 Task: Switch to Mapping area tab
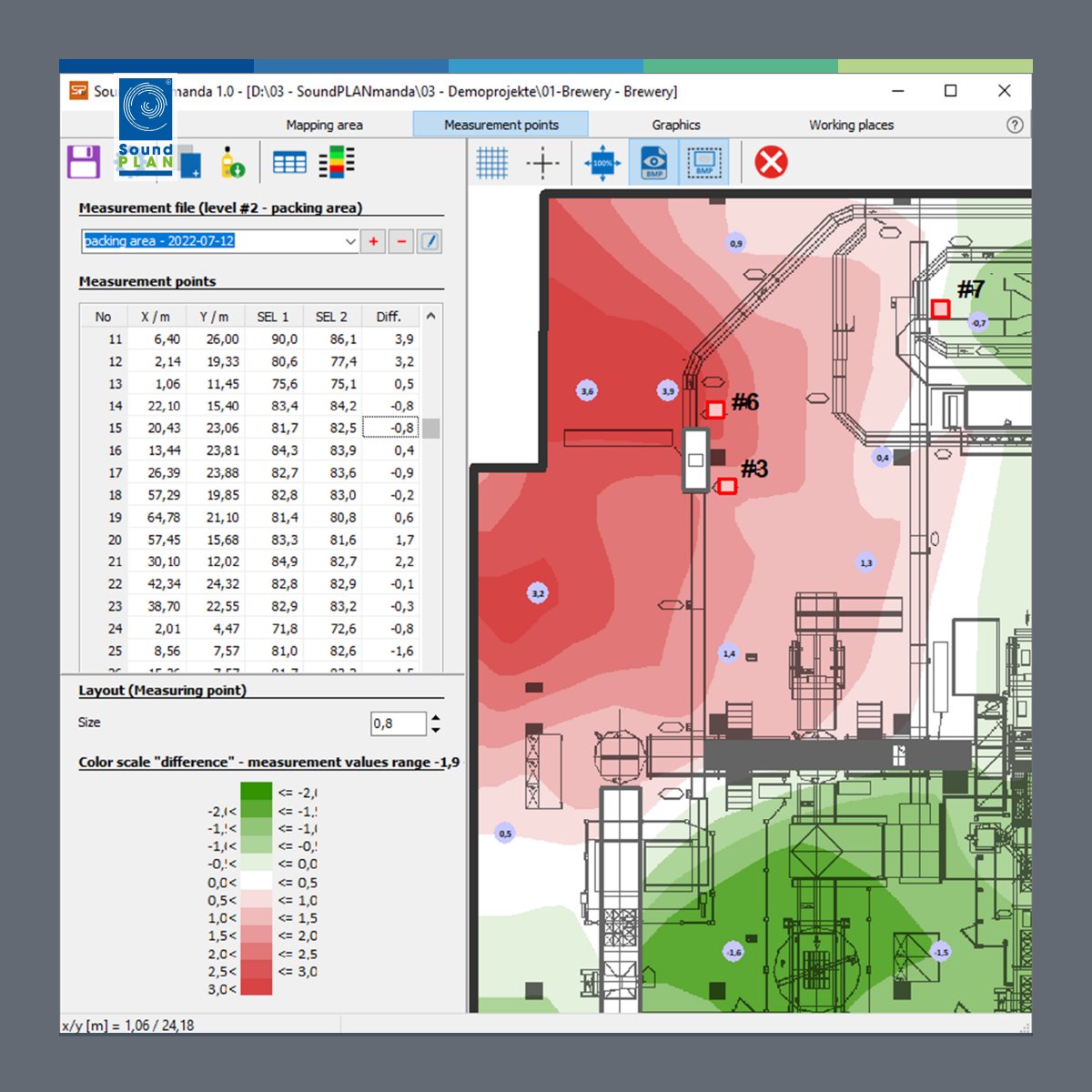pyautogui.click(x=324, y=125)
